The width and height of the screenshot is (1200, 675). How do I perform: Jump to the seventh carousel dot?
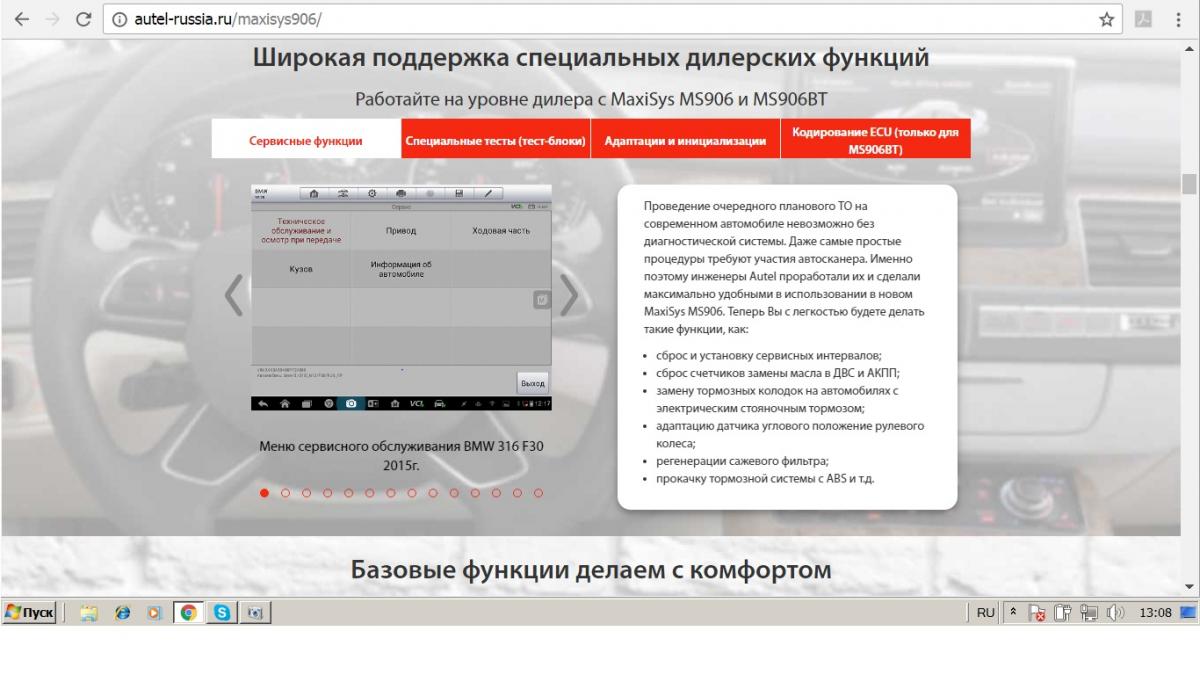pyautogui.click(x=390, y=492)
